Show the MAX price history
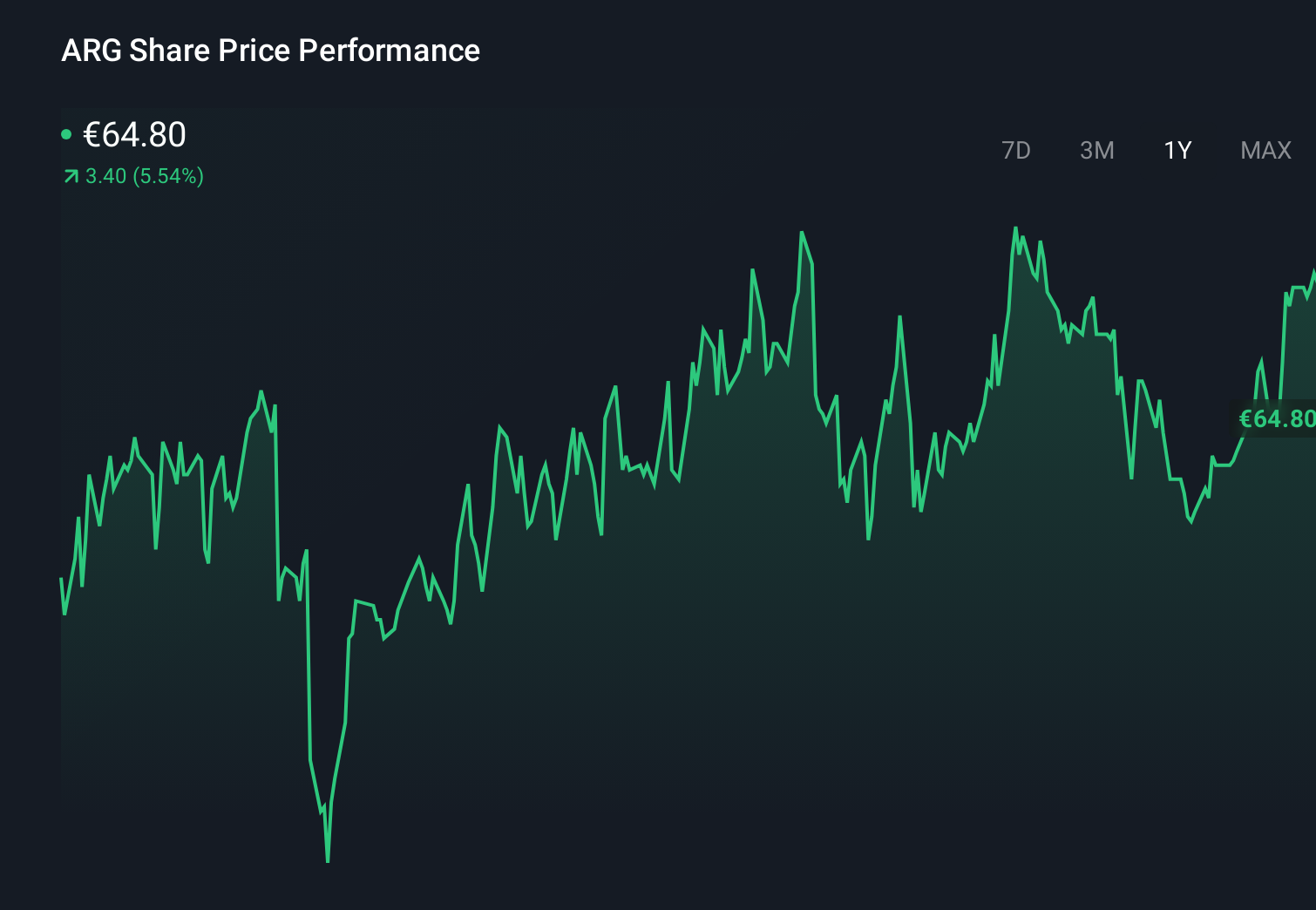The width and height of the screenshot is (1316, 910). (x=1265, y=151)
